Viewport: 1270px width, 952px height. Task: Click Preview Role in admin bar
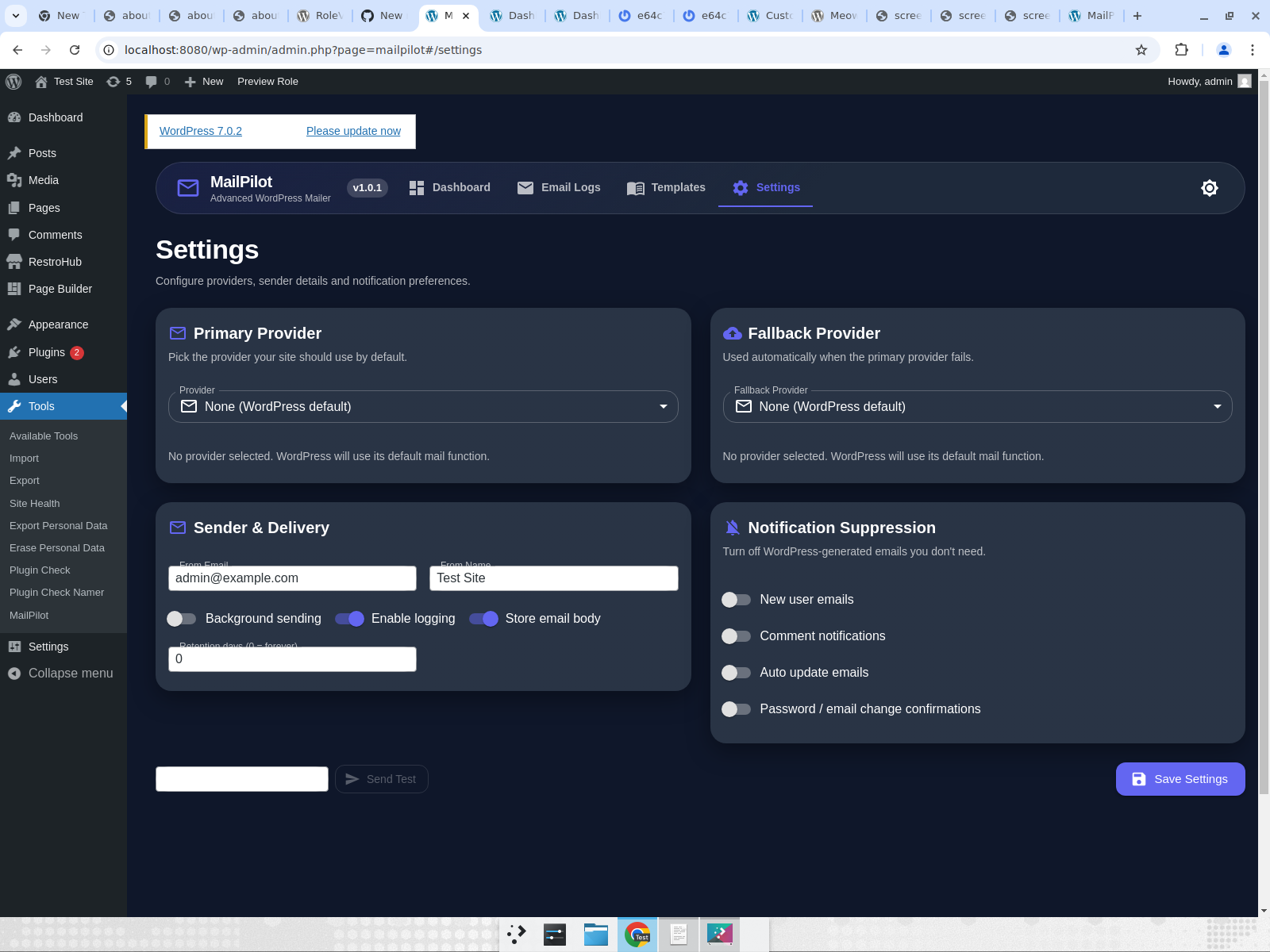(x=267, y=82)
